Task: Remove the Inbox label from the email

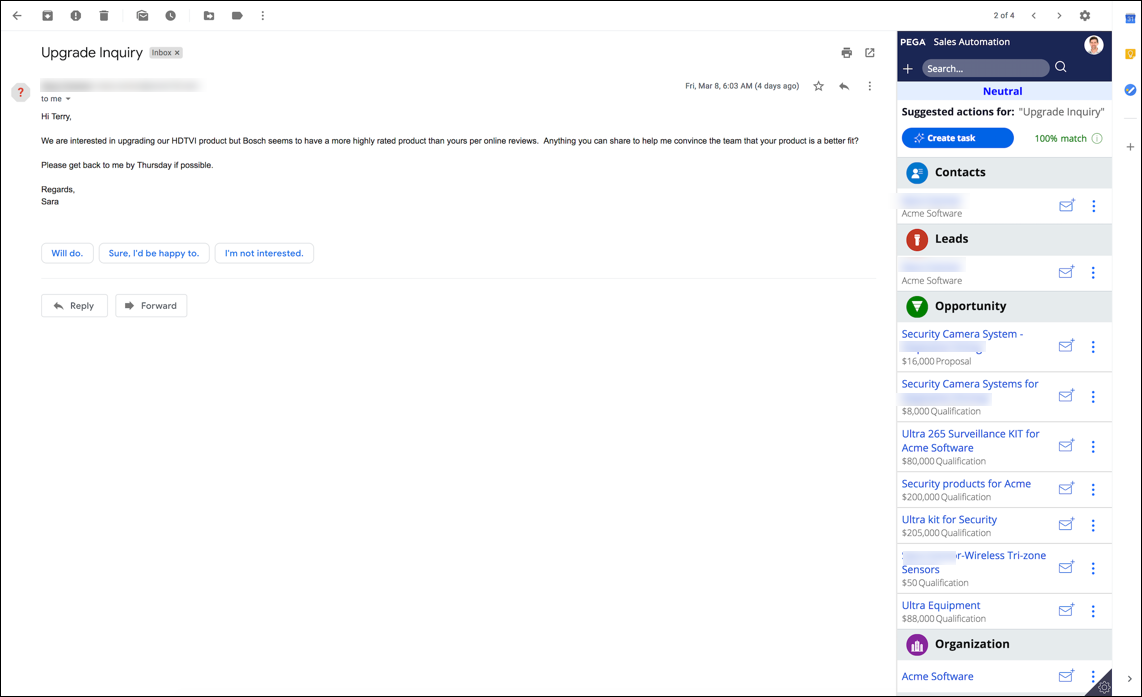Action: [178, 53]
